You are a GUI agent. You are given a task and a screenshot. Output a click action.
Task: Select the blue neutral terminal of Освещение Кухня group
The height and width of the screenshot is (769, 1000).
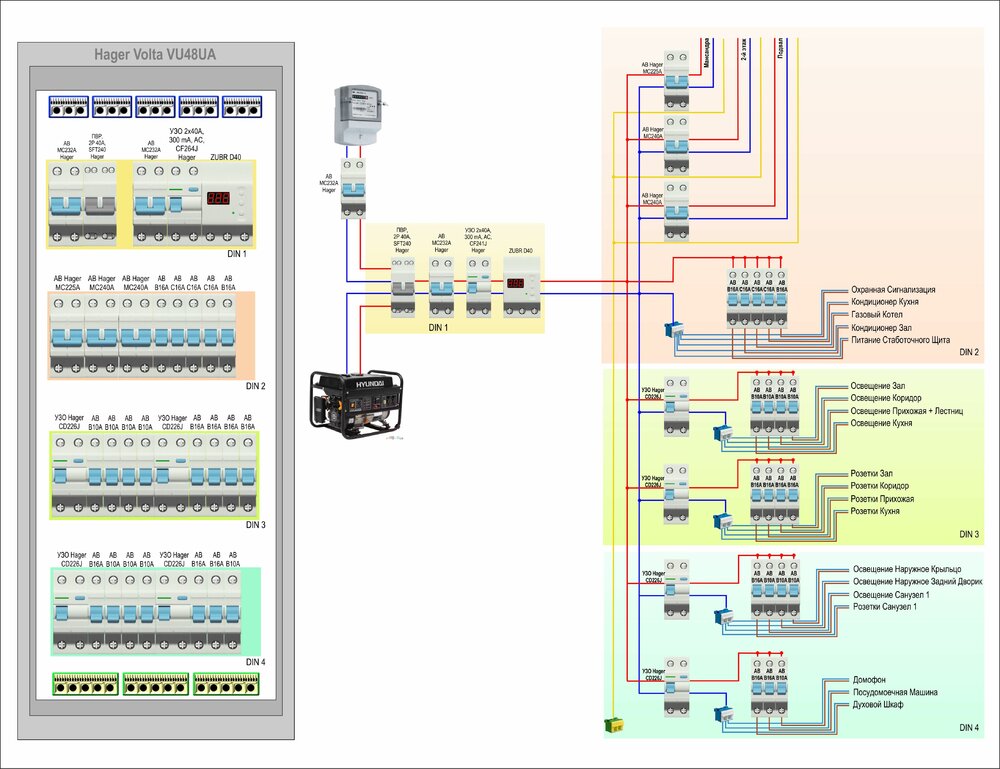[723, 433]
